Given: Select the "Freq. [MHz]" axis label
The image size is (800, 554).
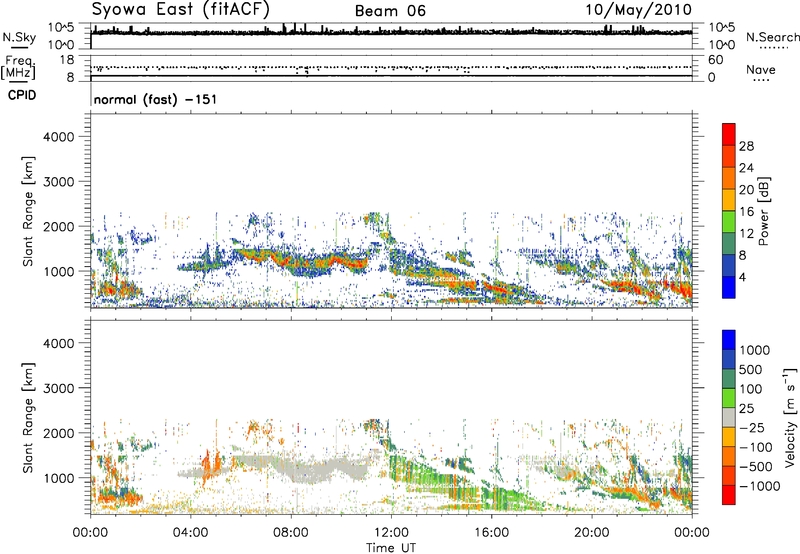Looking at the screenshot, I should coord(18,68).
